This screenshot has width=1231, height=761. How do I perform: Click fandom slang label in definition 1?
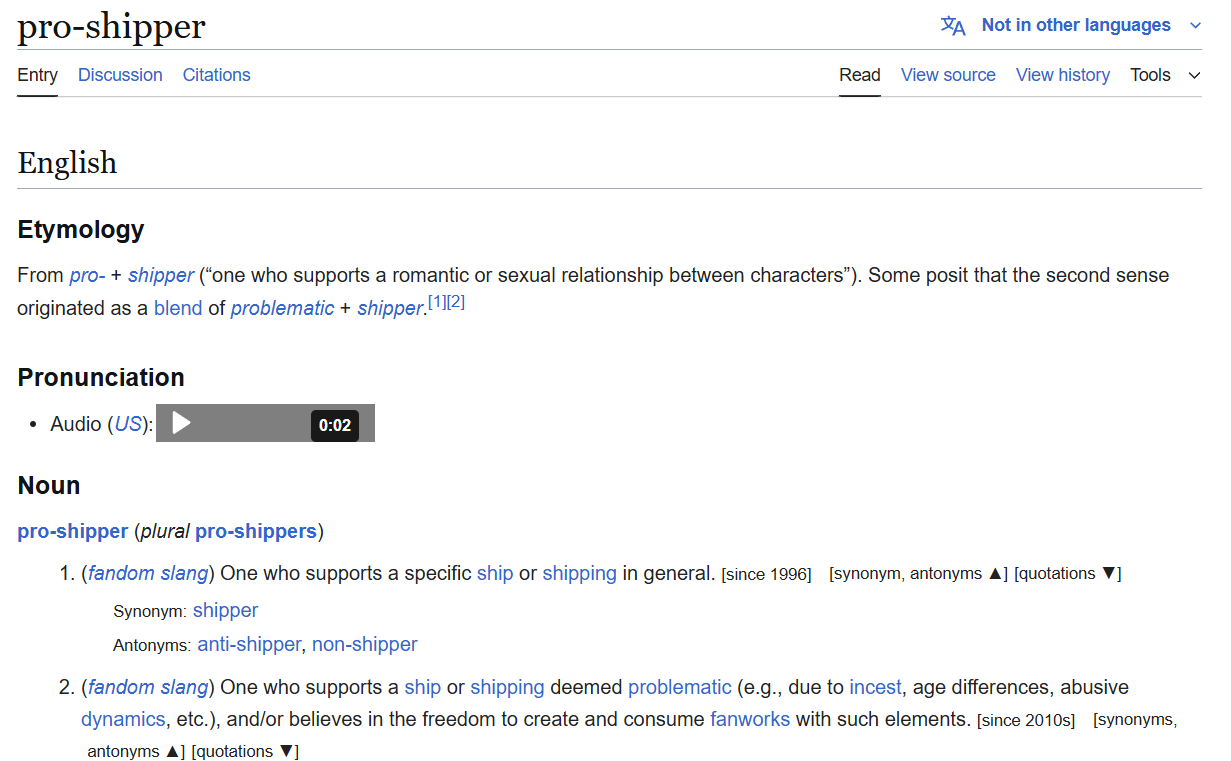(x=148, y=574)
